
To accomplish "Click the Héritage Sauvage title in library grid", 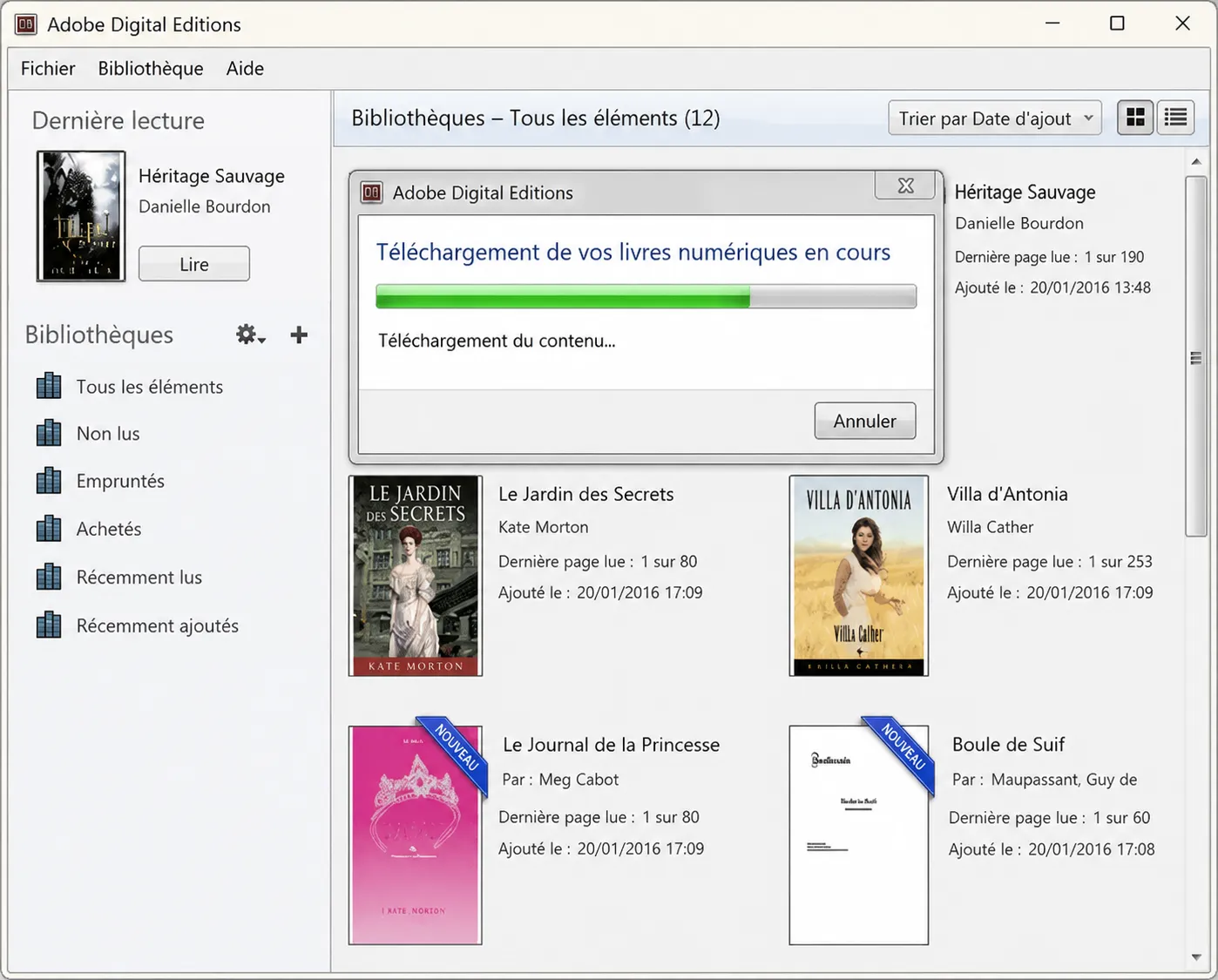I will point(1025,193).
